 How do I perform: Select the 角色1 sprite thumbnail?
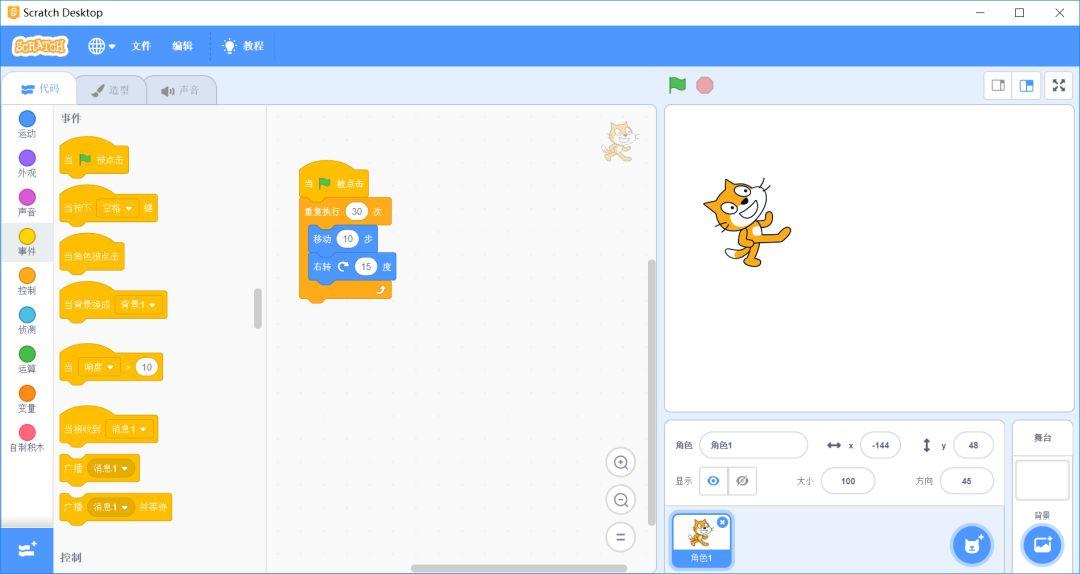pyautogui.click(x=701, y=541)
